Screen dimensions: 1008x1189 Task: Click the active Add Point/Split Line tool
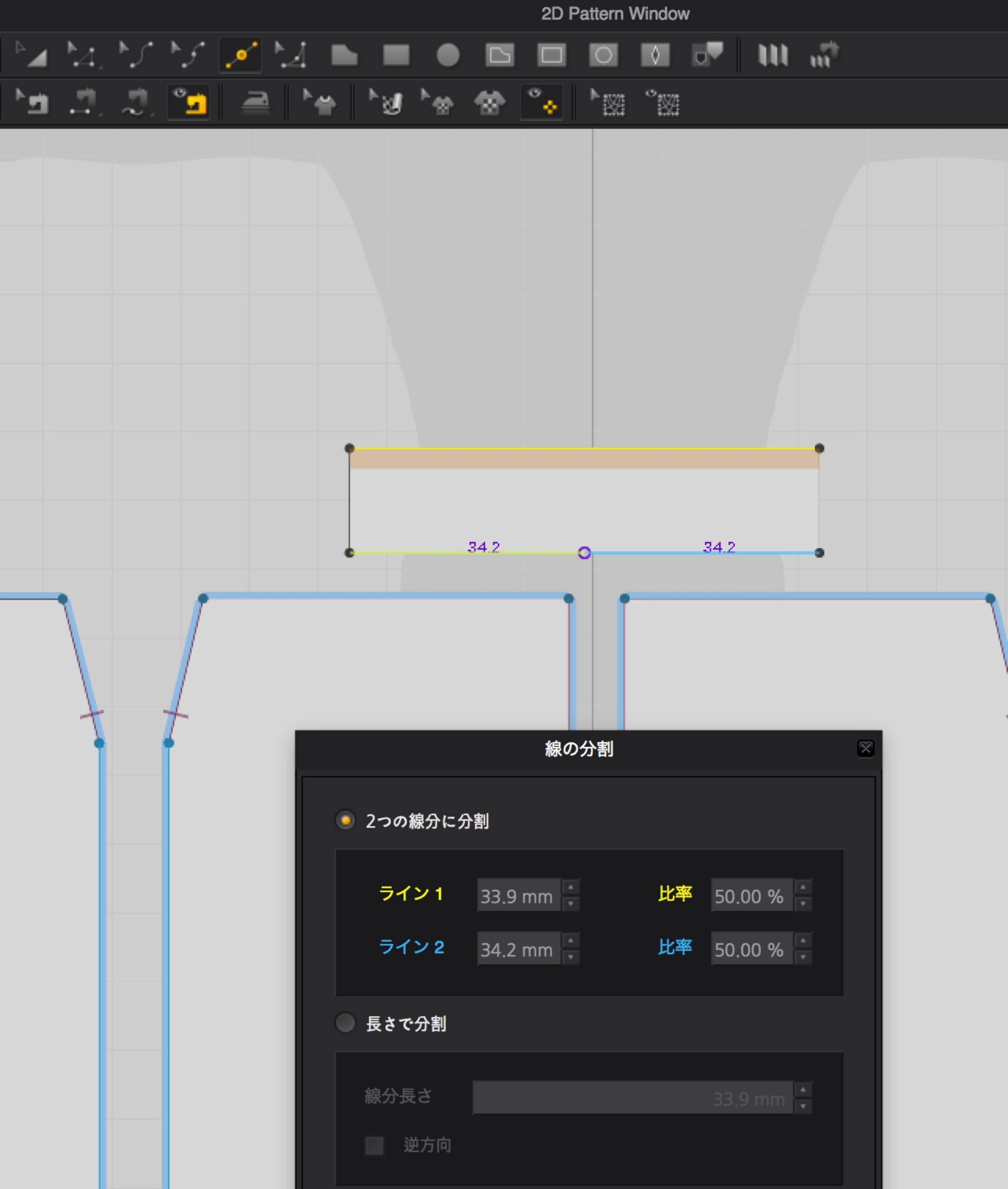[x=241, y=55]
